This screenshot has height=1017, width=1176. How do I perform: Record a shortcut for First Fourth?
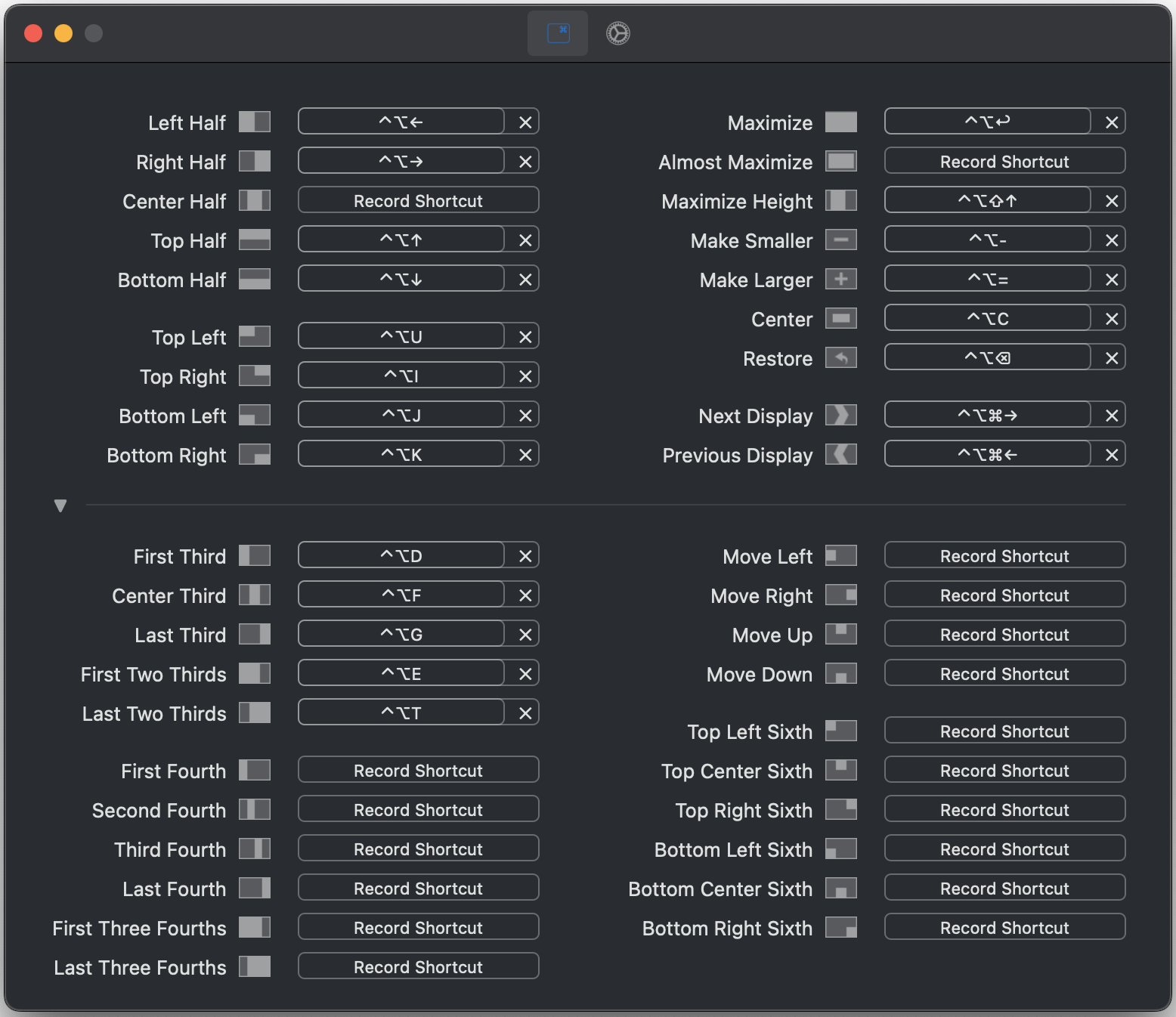pos(419,770)
